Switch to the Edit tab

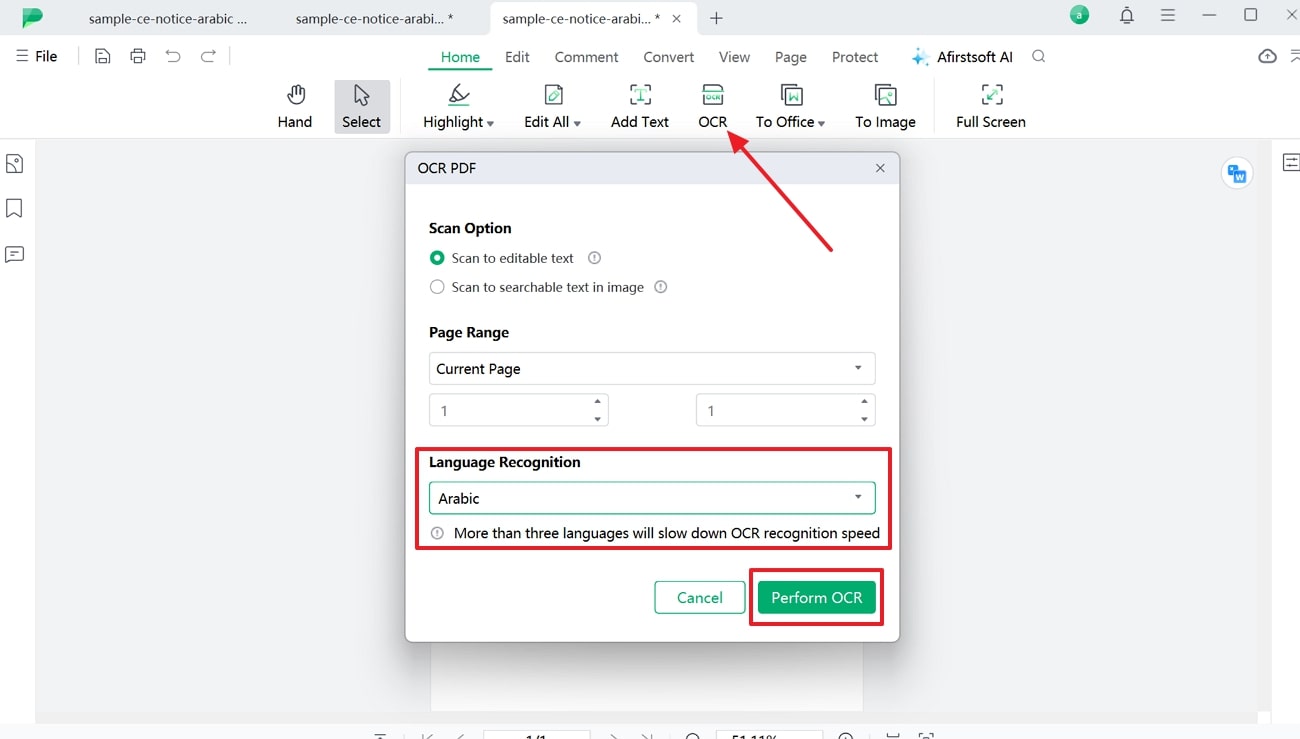pos(517,57)
